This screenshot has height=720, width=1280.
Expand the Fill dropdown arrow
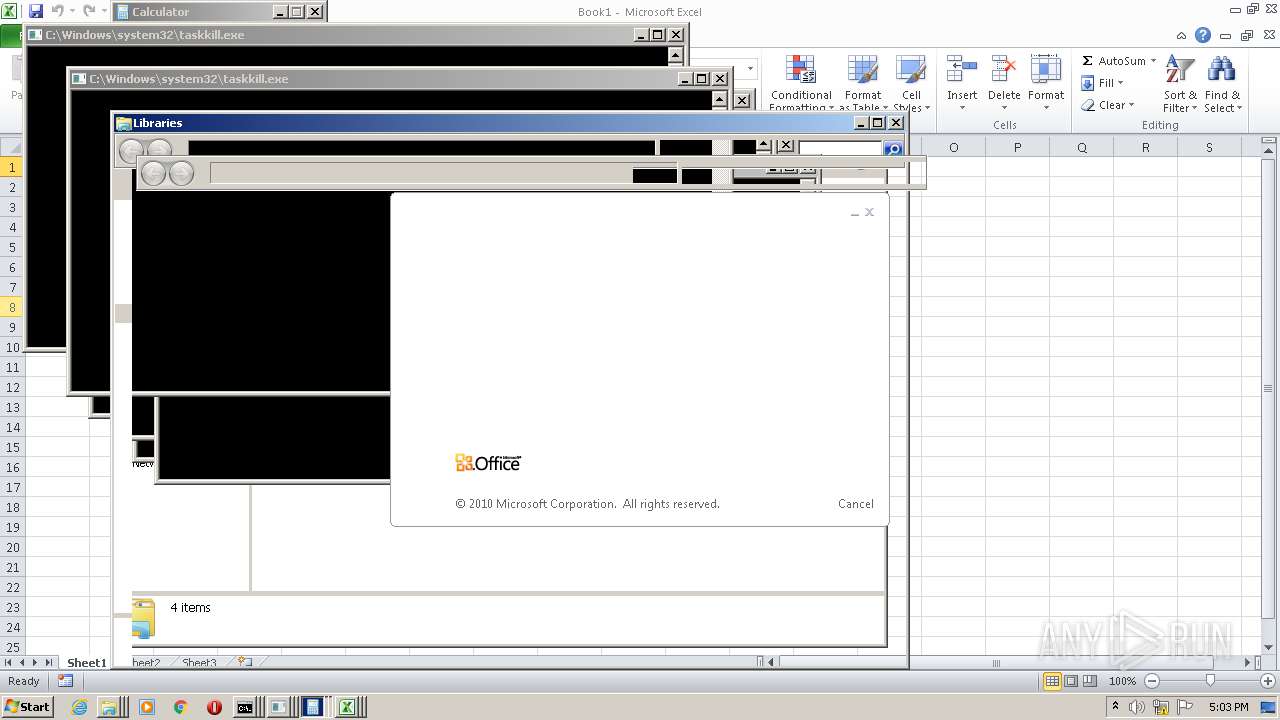click(1120, 83)
